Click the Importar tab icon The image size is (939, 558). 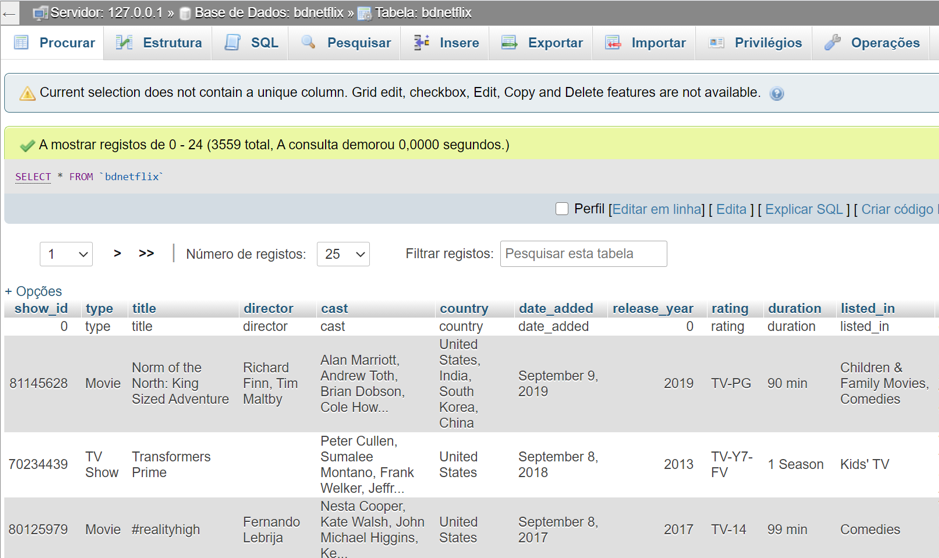[613, 43]
